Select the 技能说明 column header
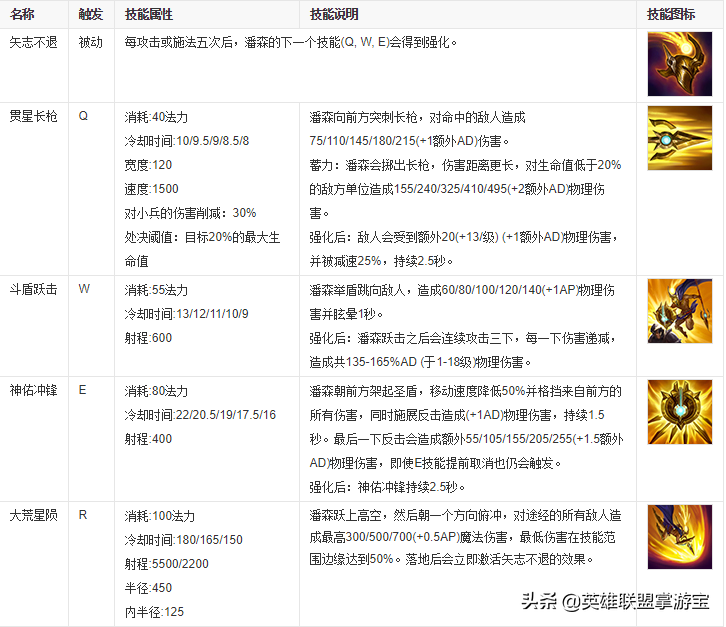Image resolution: width=726 pixels, height=627 pixels. point(335,15)
